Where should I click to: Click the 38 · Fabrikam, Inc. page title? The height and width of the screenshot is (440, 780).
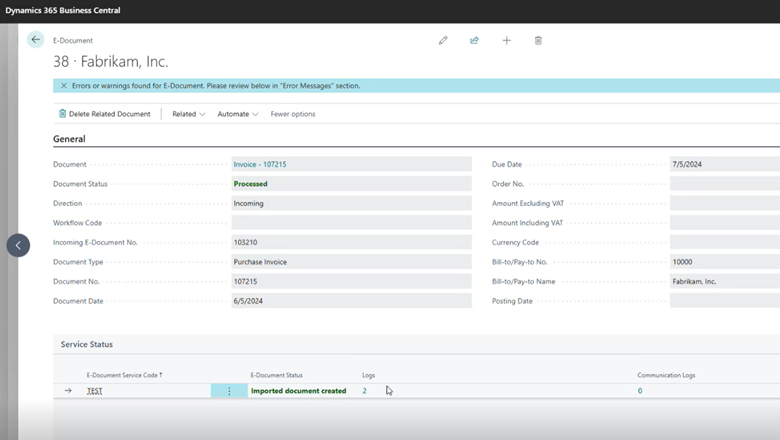pos(110,62)
